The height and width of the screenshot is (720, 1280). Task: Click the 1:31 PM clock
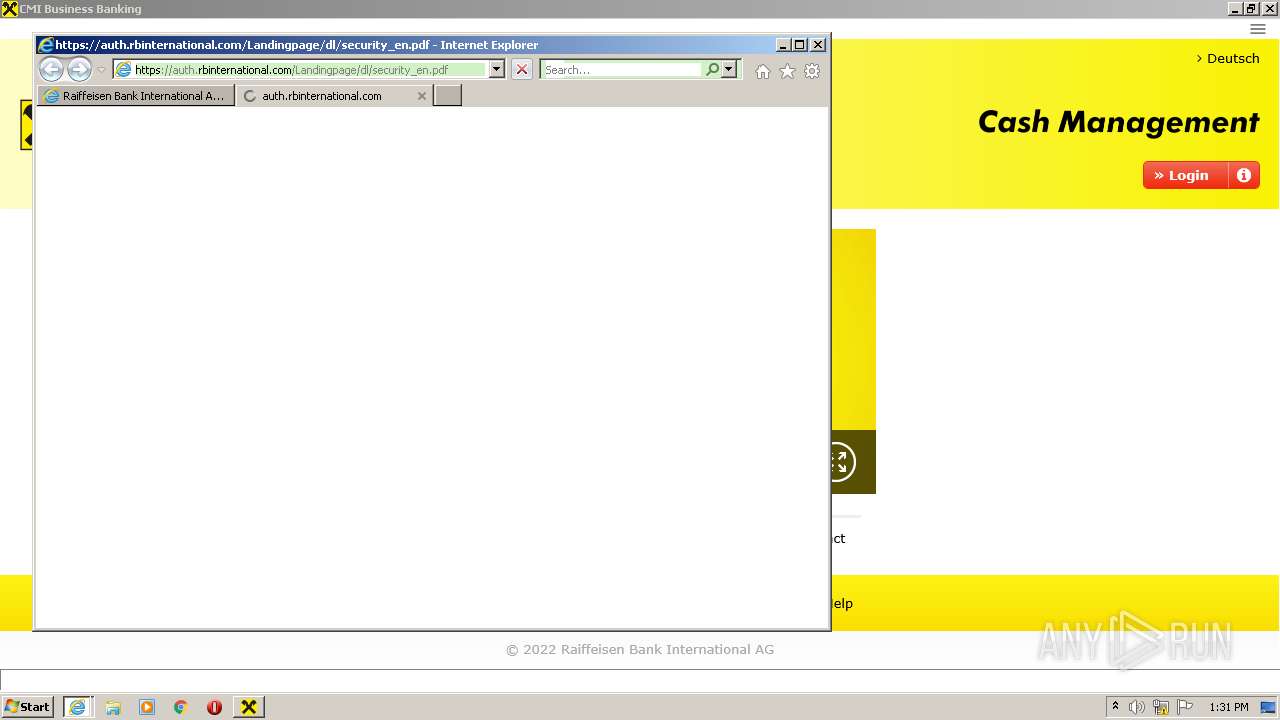click(x=1229, y=707)
